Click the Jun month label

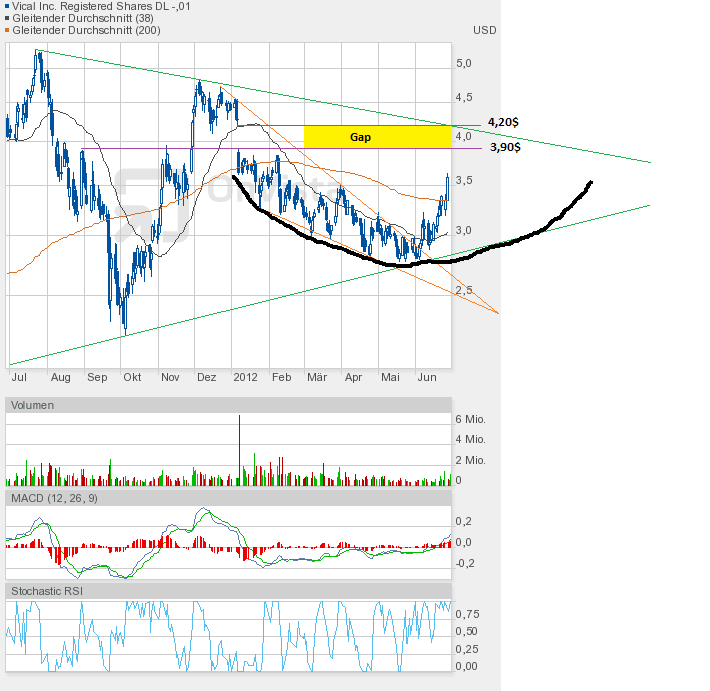coord(427,377)
